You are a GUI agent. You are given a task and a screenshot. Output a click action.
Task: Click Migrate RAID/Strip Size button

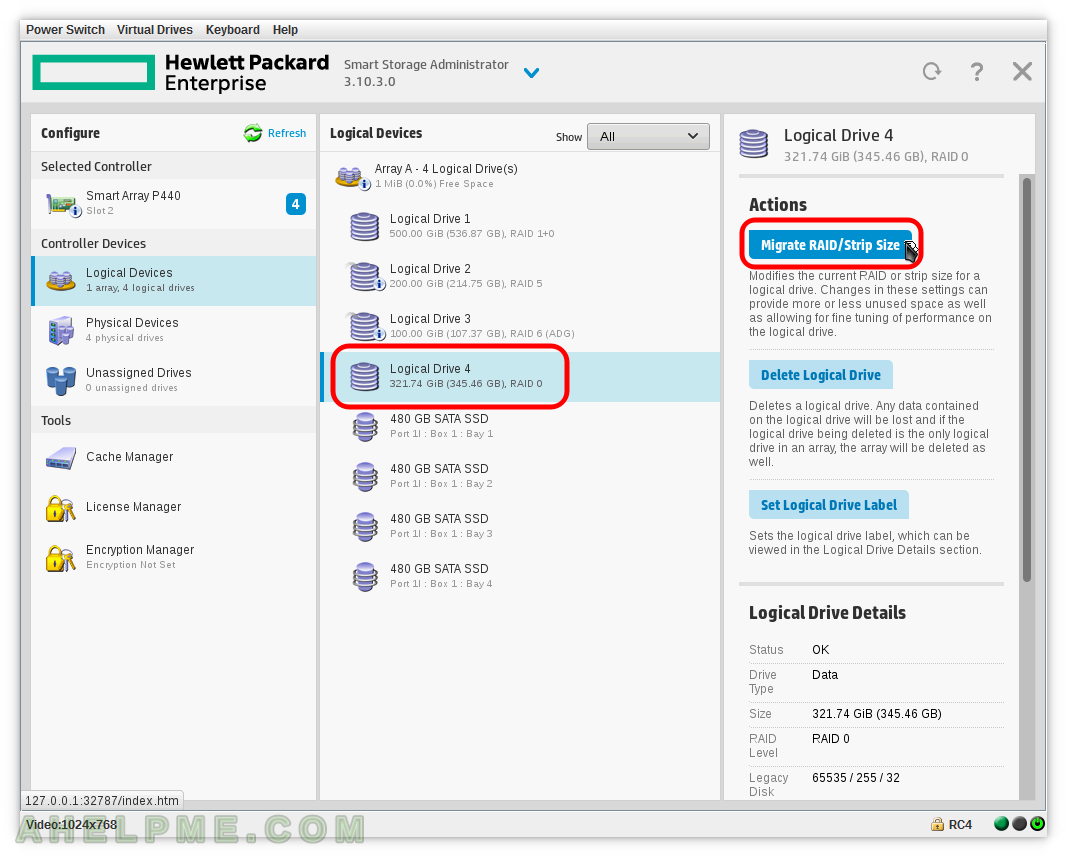click(830, 245)
